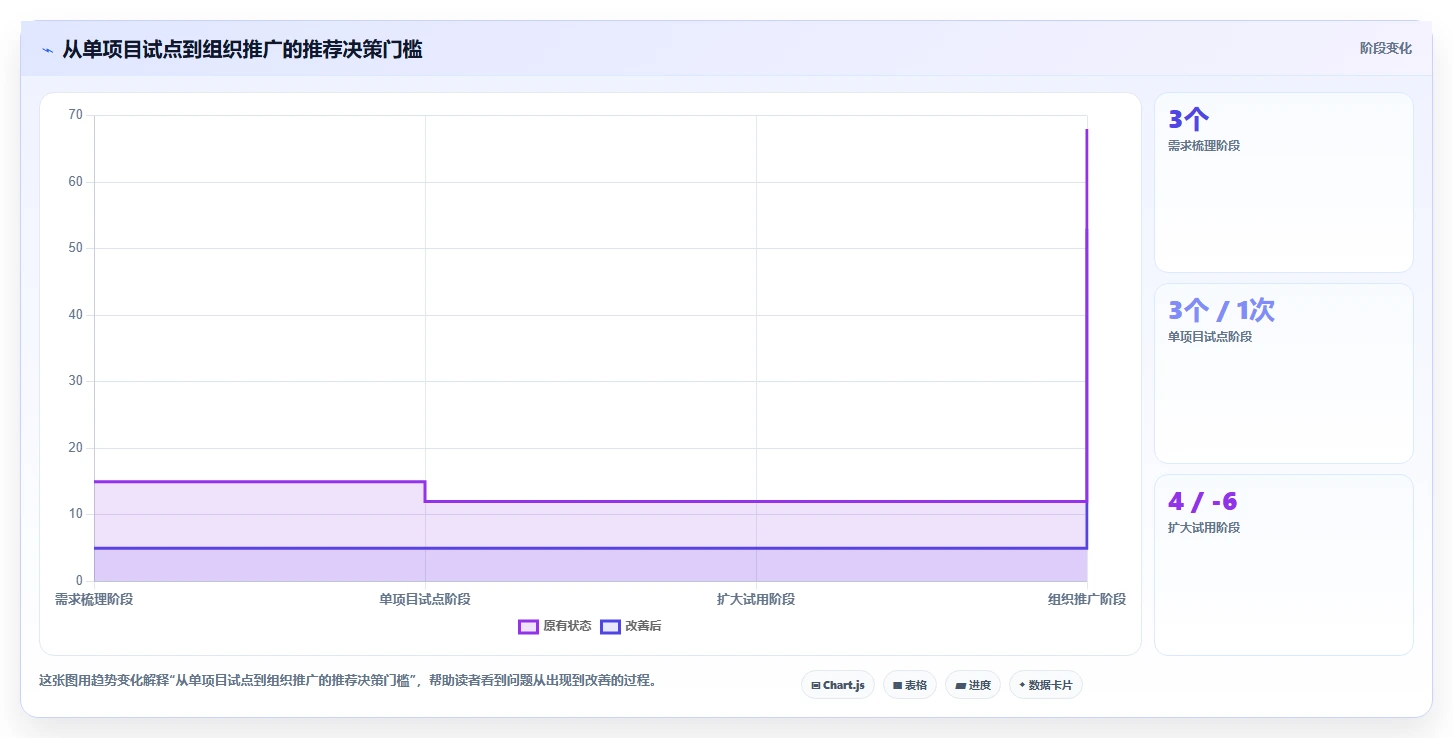The height and width of the screenshot is (738, 1453).
Task: Open the 扩大试用阶段 data card
Action: coord(1284,564)
